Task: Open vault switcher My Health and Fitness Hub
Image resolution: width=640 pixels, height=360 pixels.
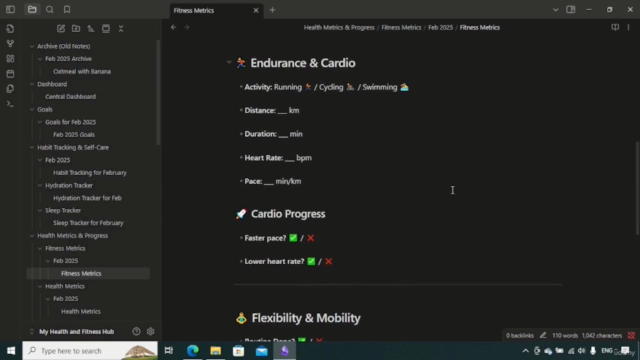Action: coord(76,331)
